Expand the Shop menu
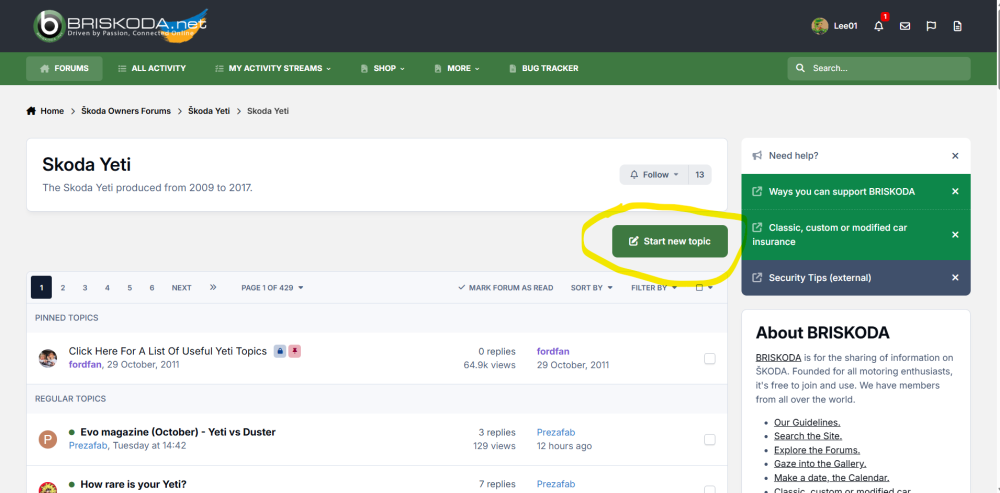 [383, 68]
